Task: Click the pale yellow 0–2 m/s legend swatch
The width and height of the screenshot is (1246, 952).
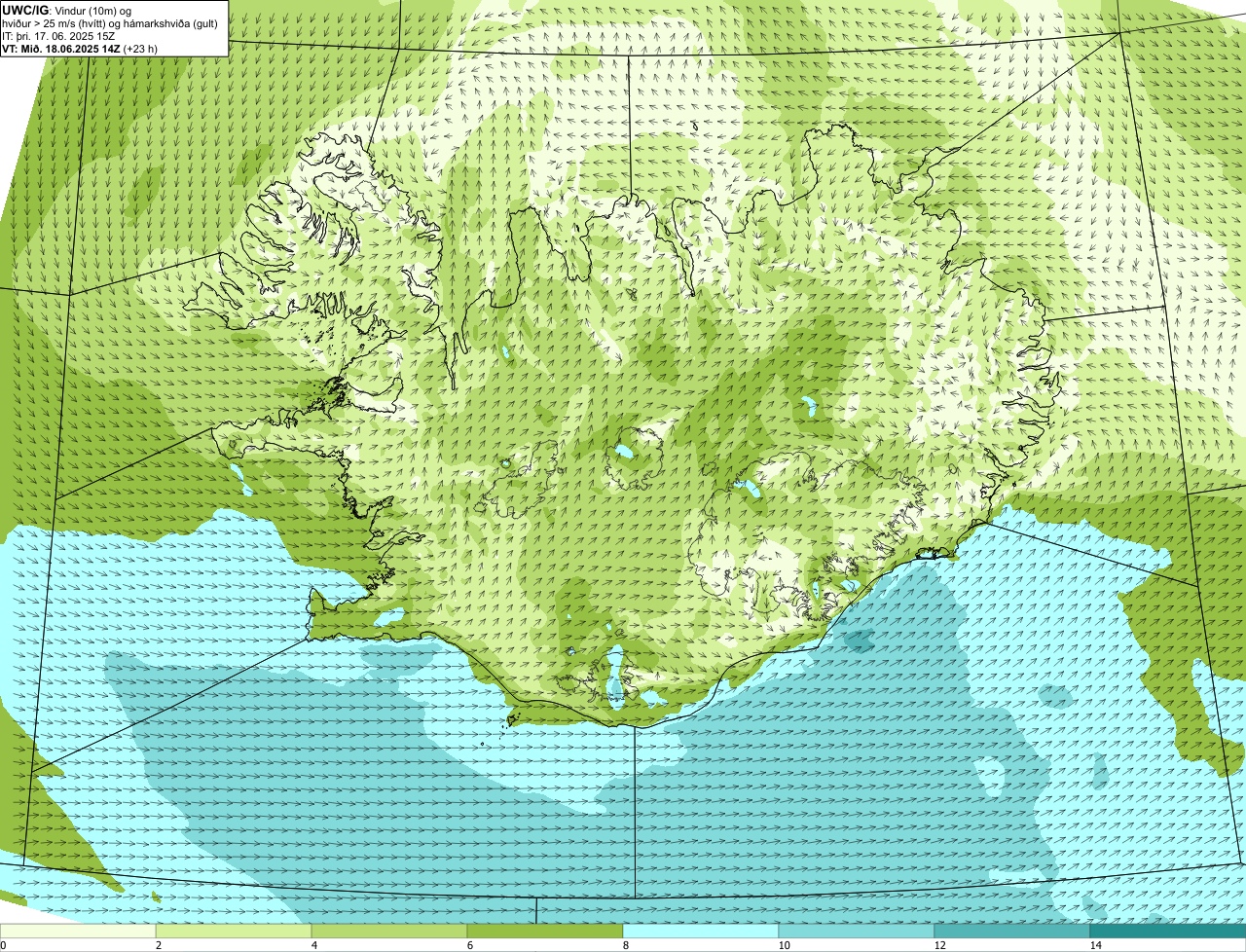Action: coord(78,931)
